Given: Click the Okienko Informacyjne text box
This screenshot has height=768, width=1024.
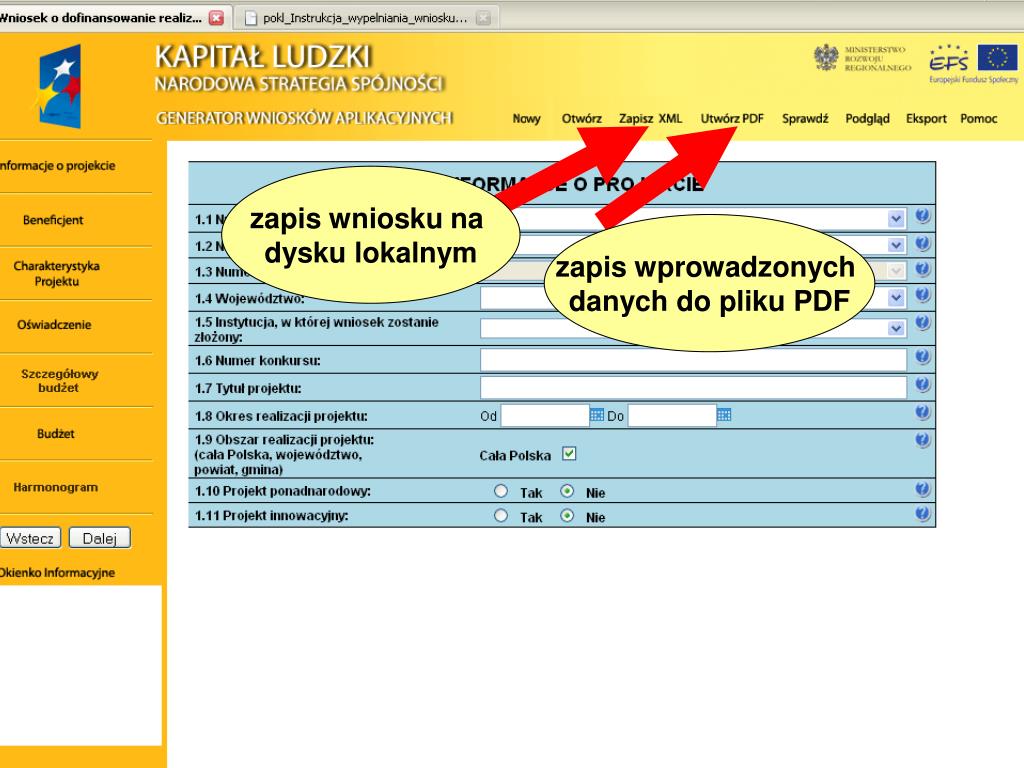Looking at the screenshot, I should click(x=80, y=665).
